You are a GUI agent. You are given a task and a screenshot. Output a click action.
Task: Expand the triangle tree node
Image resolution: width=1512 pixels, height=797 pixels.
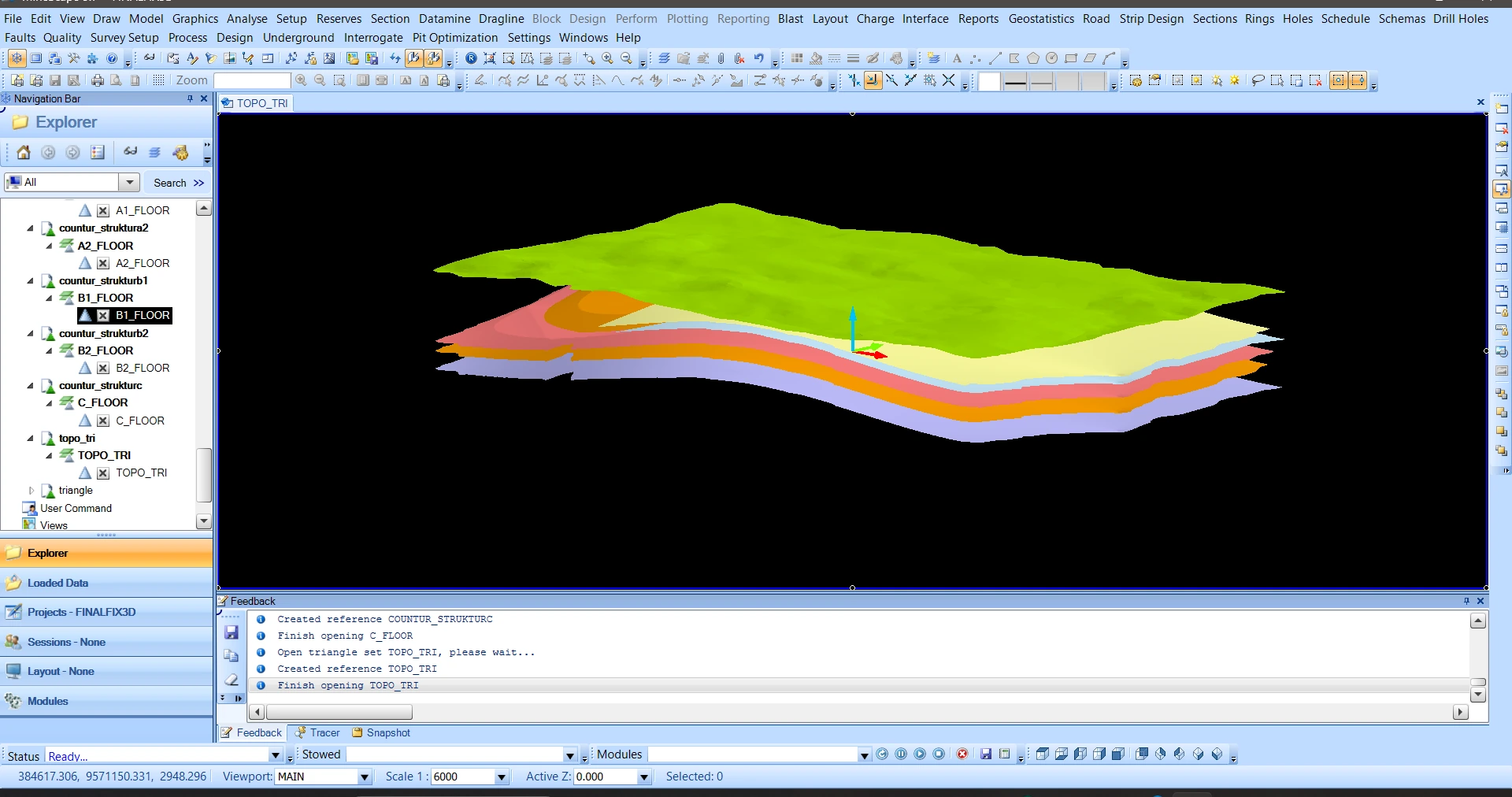31,491
